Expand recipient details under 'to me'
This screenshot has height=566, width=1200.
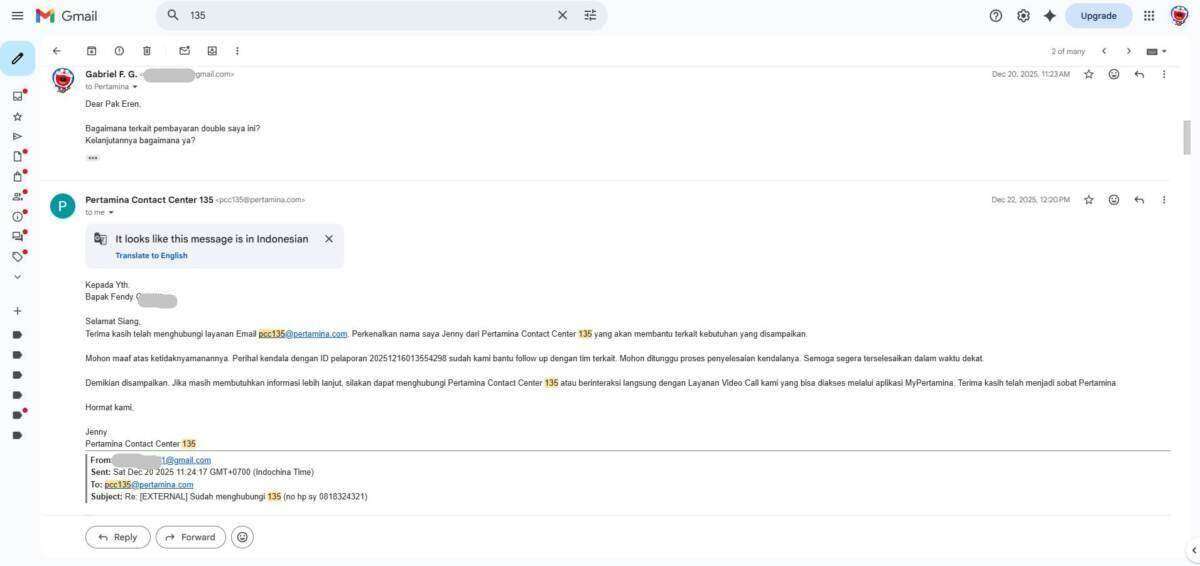(x=111, y=213)
